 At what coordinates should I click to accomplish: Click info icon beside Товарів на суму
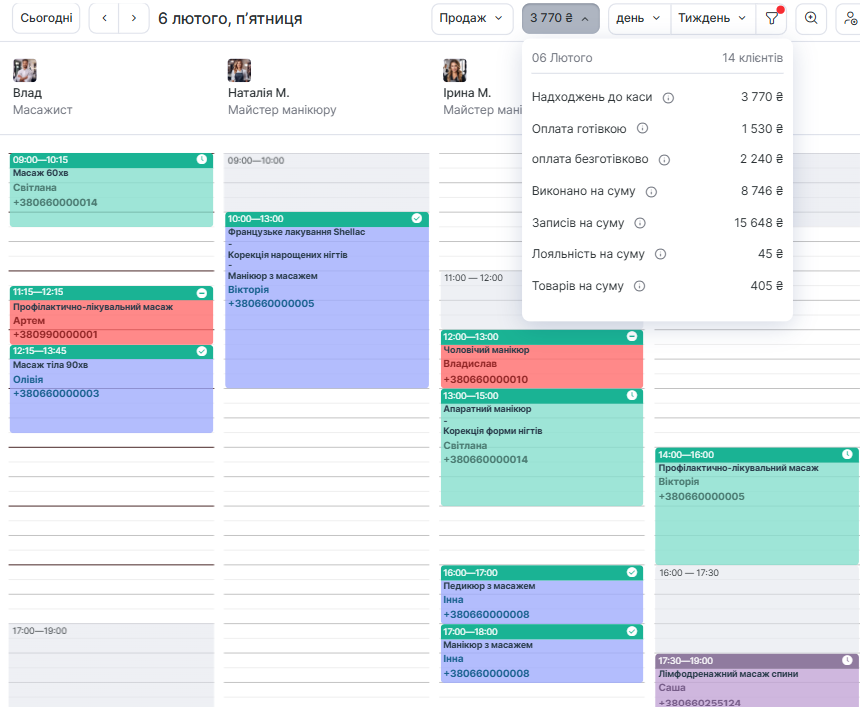(640, 286)
